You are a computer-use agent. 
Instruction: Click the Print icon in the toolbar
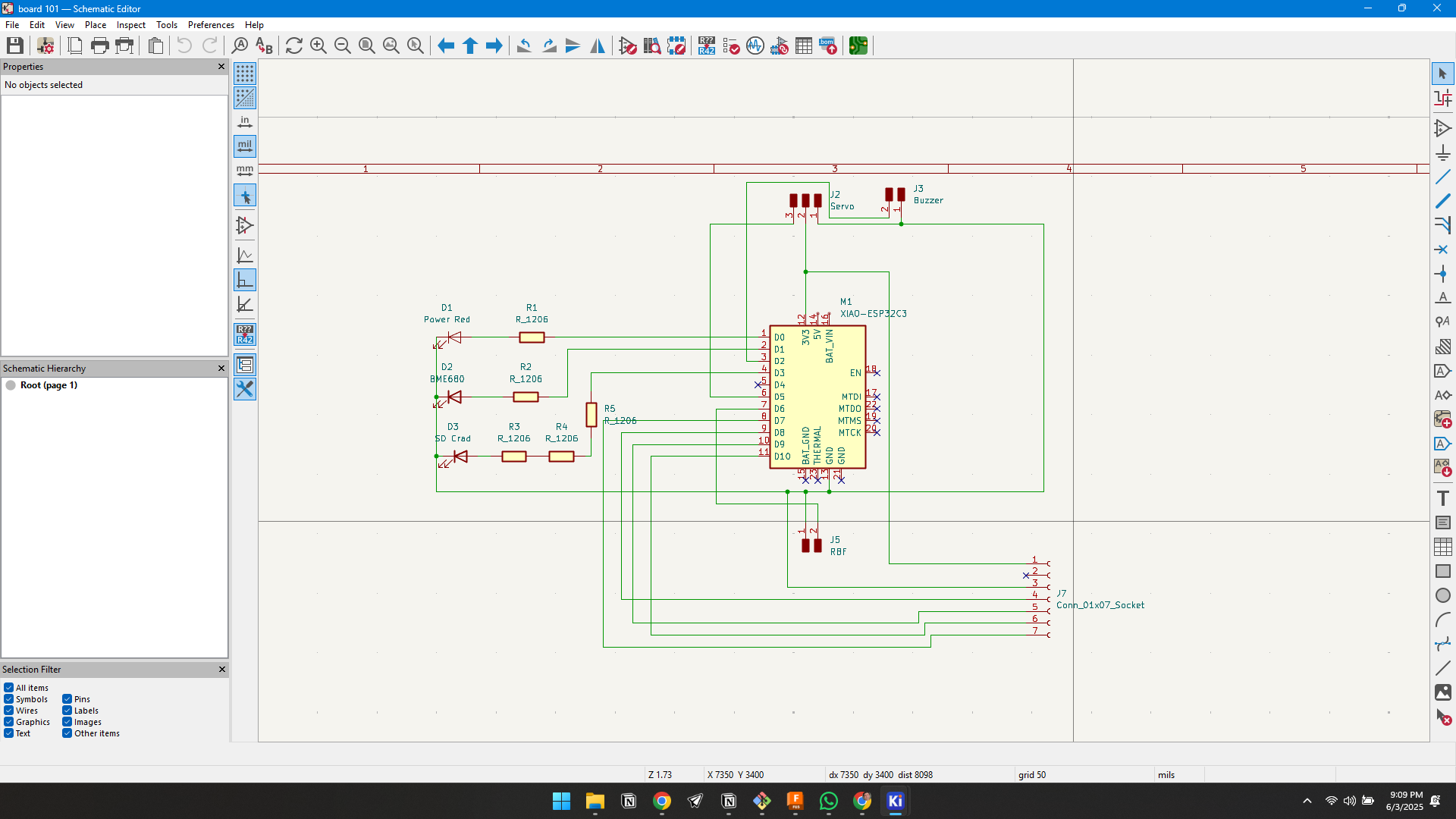pyautogui.click(x=99, y=46)
